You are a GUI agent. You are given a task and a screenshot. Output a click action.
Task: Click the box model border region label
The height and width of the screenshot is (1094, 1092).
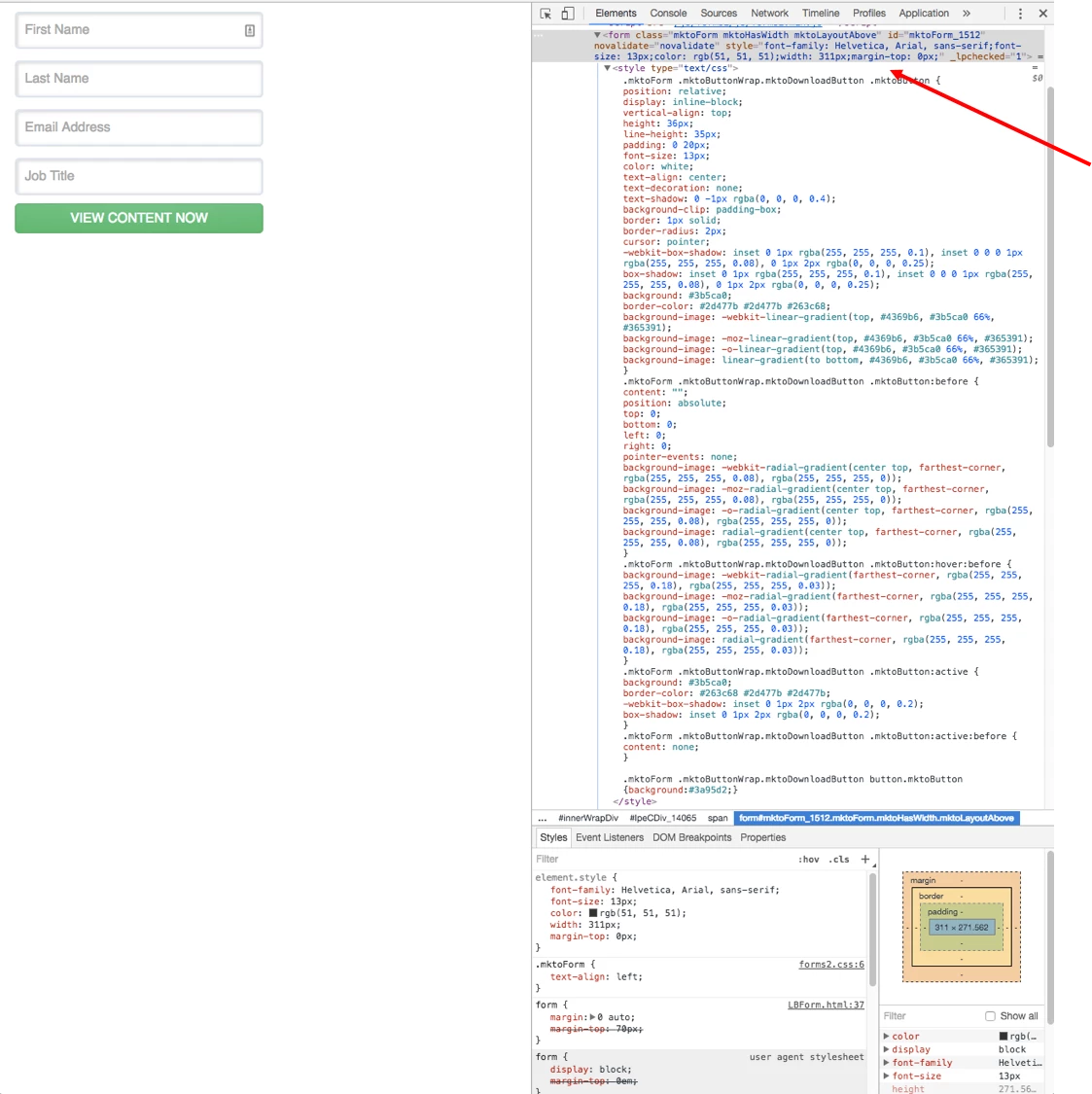pyautogui.click(x=931, y=896)
